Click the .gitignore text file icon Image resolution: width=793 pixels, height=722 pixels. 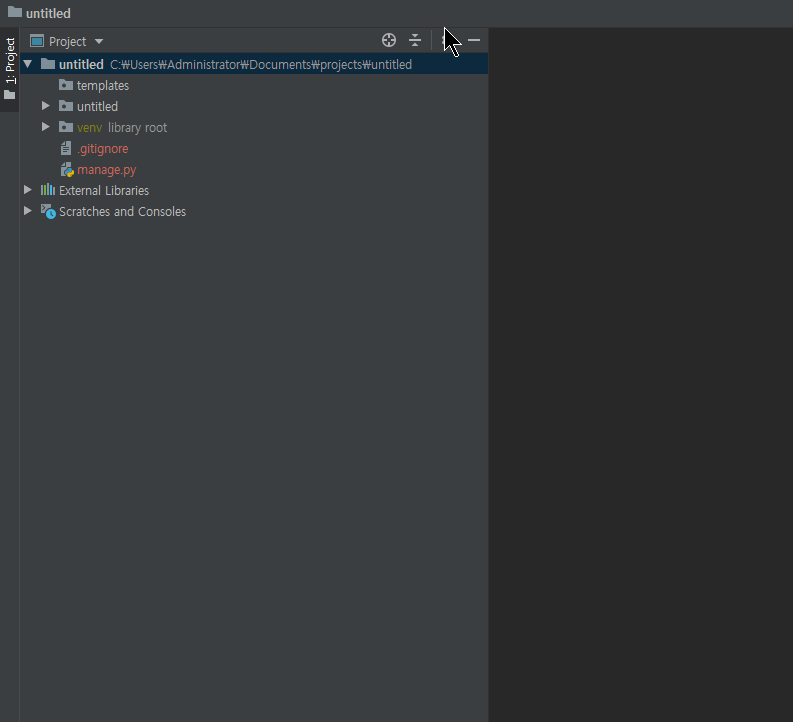[66, 148]
